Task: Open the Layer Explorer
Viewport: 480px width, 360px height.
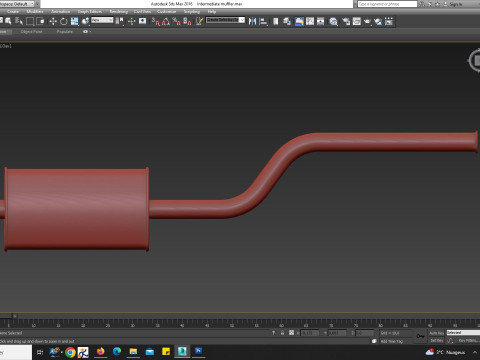Action: tap(287, 21)
